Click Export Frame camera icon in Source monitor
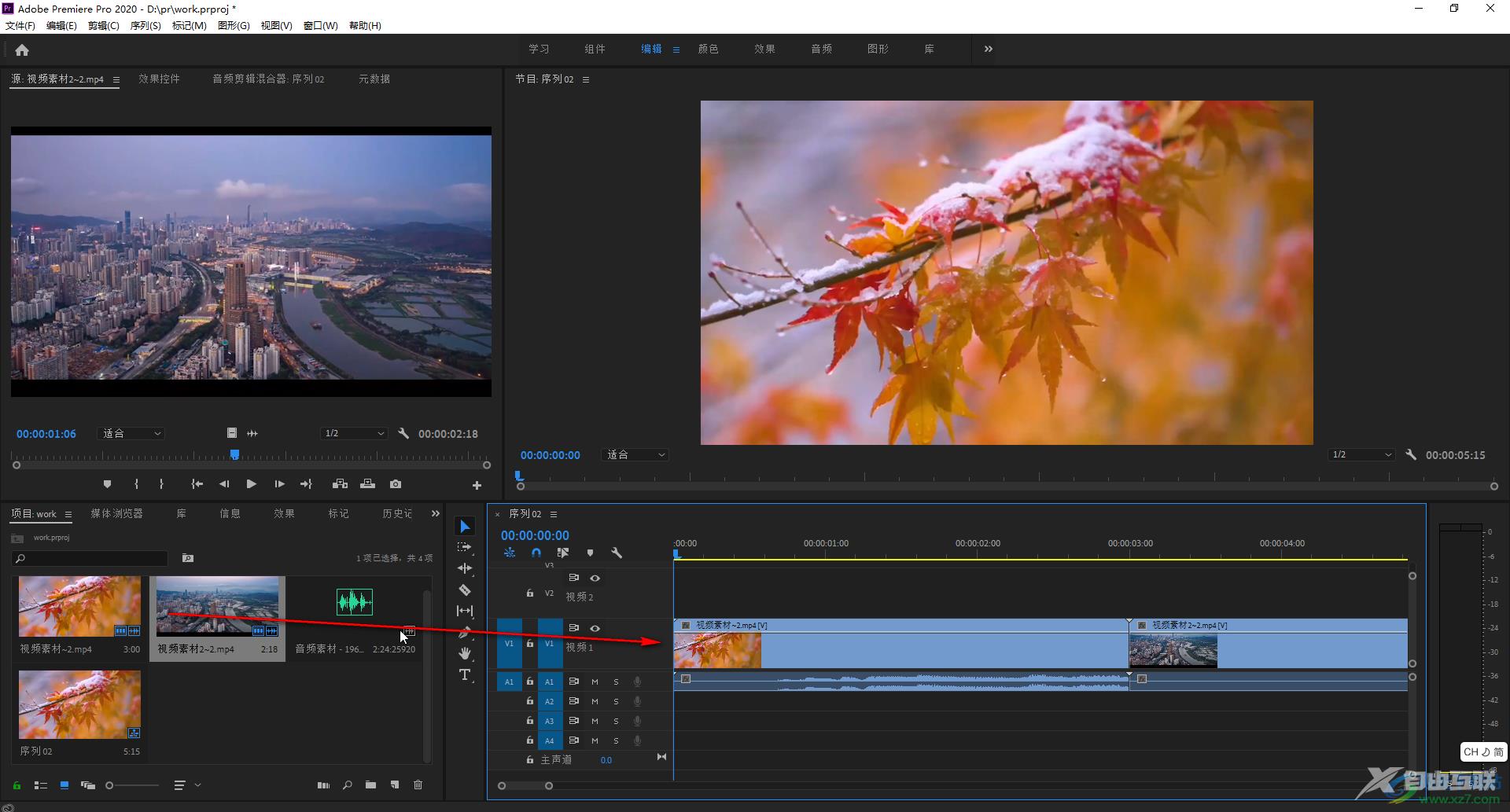This screenshot has width=1510, height=812. tap(396, 484)
